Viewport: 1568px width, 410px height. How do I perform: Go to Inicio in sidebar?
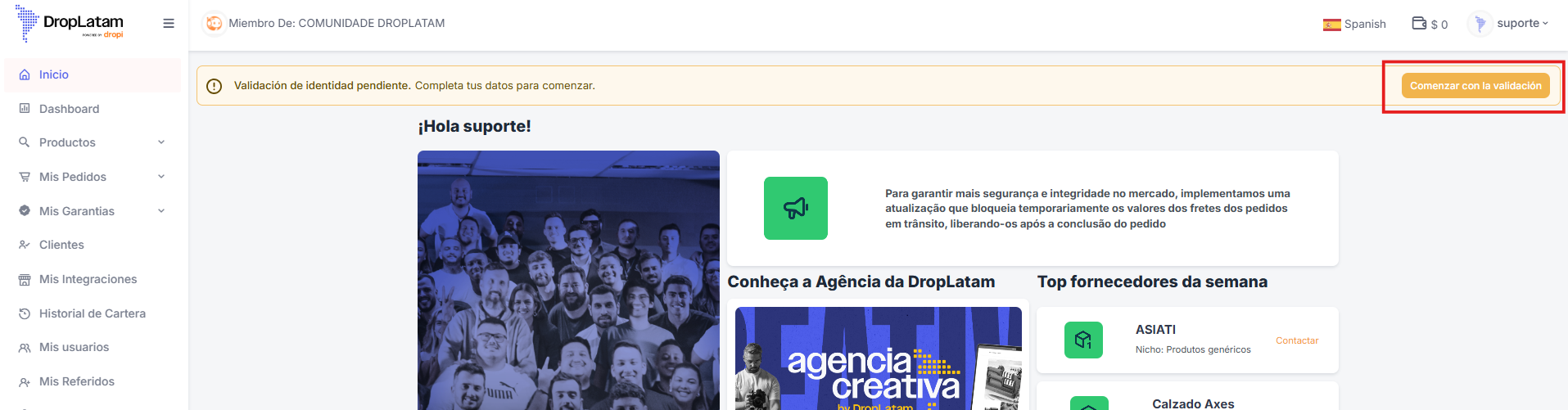(x=93, y=74)
